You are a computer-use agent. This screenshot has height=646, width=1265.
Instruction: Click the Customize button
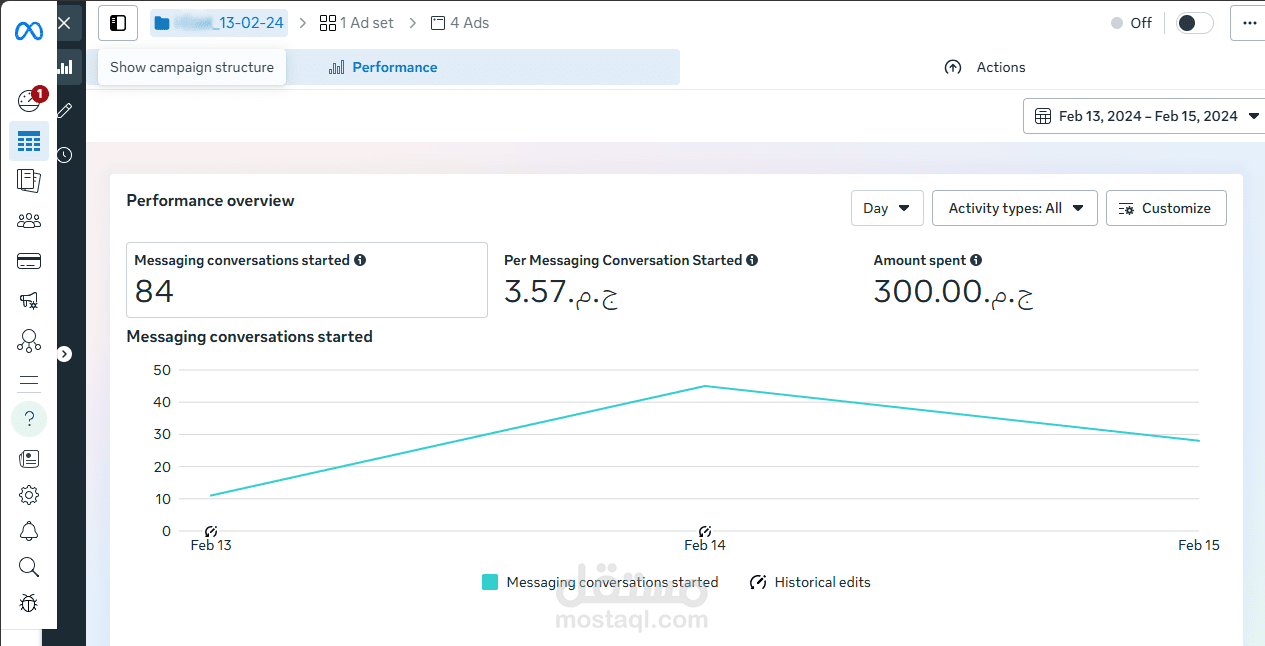pyautogui.click(x=1166, y=208)
